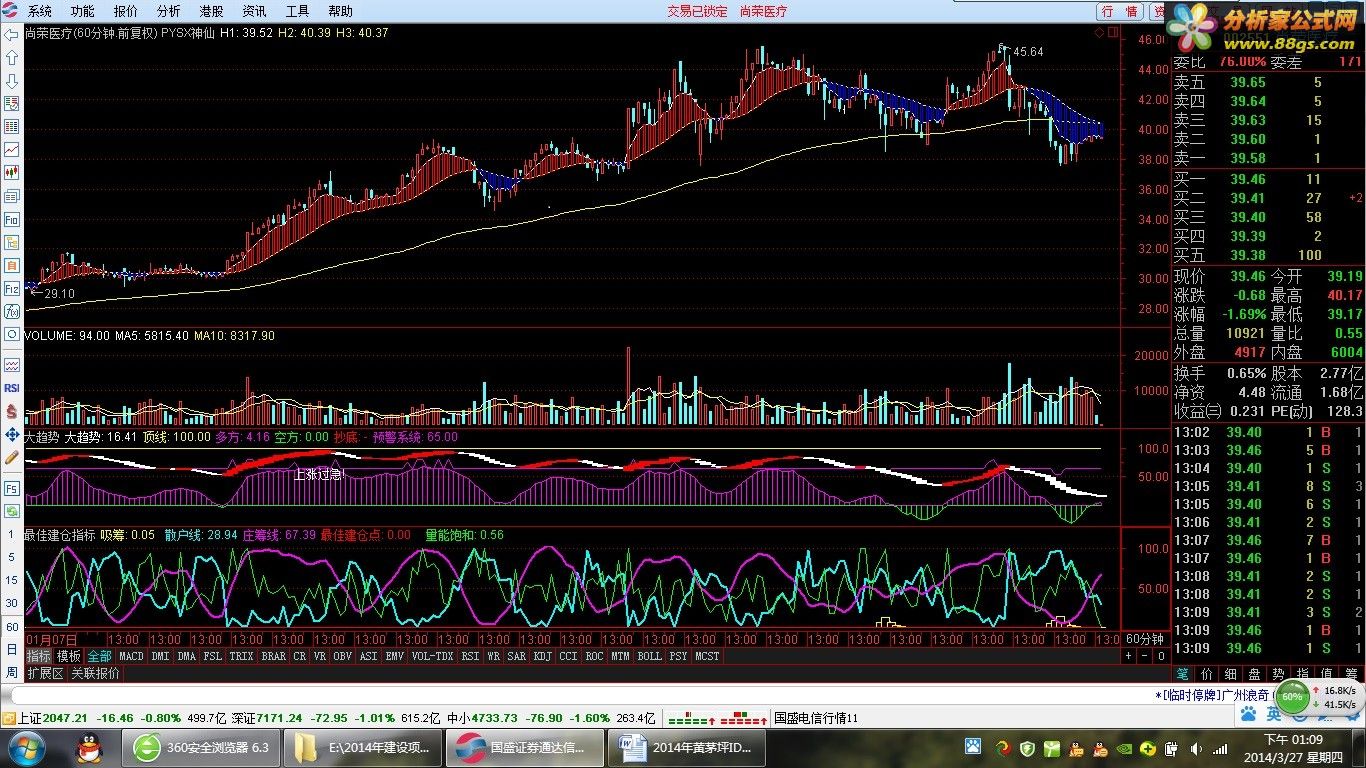This screenshot has height=768, width=1366.
Task: Select the MACD indicator tab
Action: pos(131,656)
